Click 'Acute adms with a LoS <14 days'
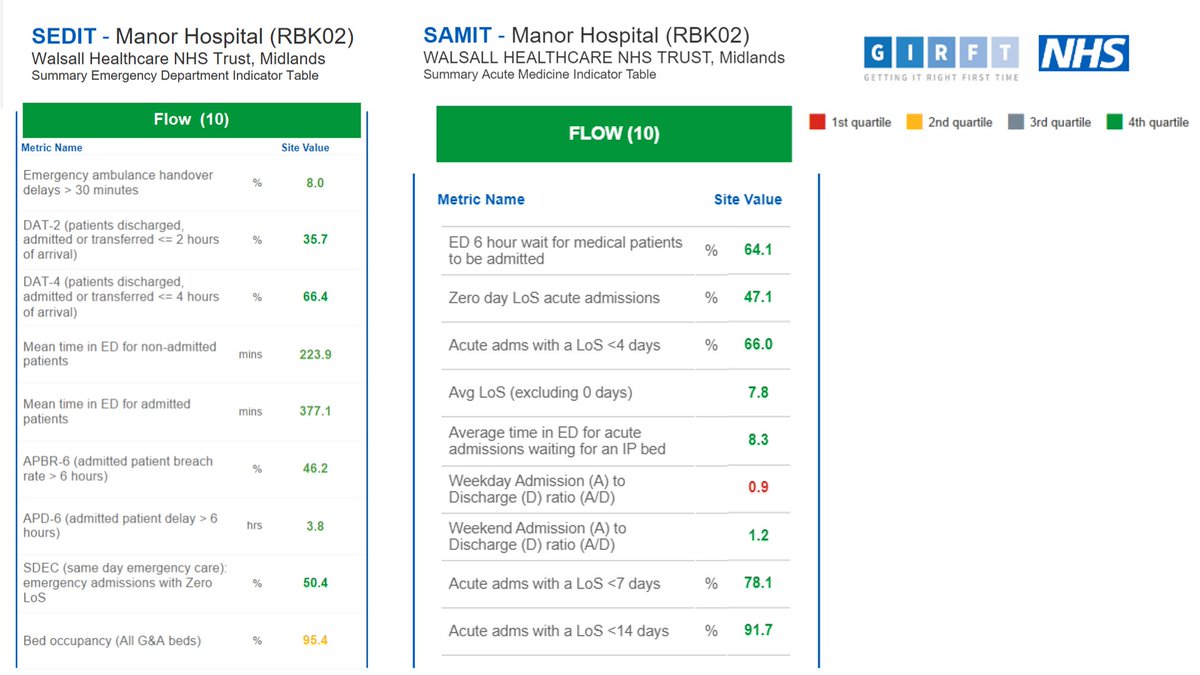This screenshot has height=675, width=1200. tap(558, 631)
